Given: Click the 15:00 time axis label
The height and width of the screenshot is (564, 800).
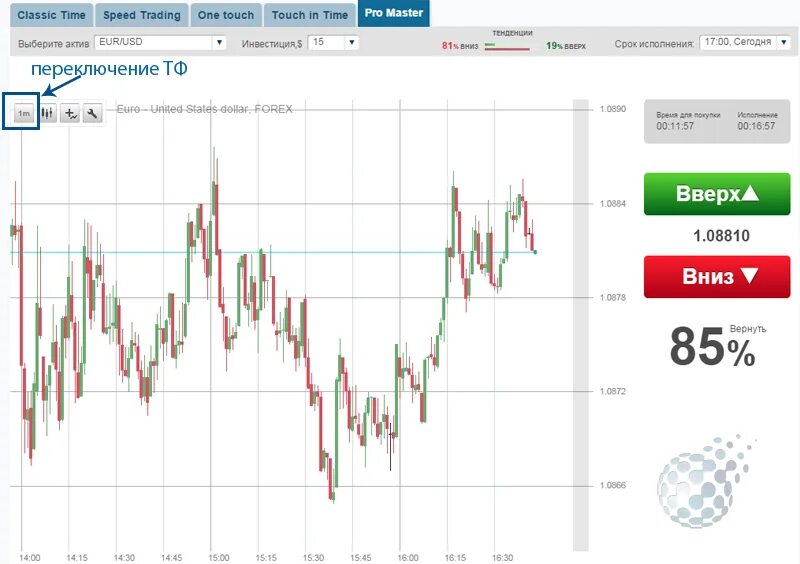Looking at the screenshot, I should 219,558.
